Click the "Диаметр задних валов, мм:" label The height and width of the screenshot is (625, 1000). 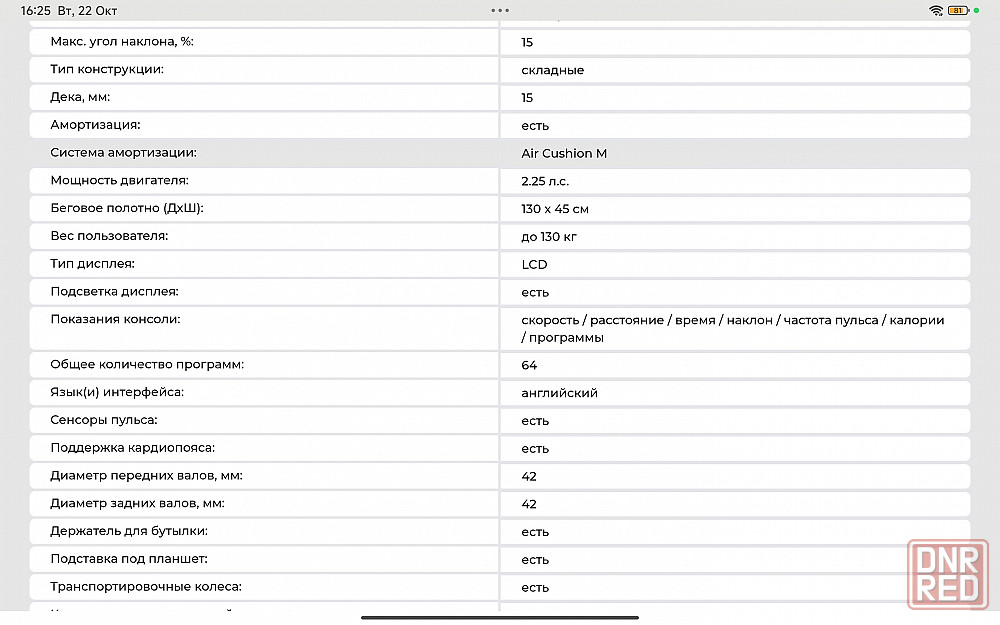(137, 503)
